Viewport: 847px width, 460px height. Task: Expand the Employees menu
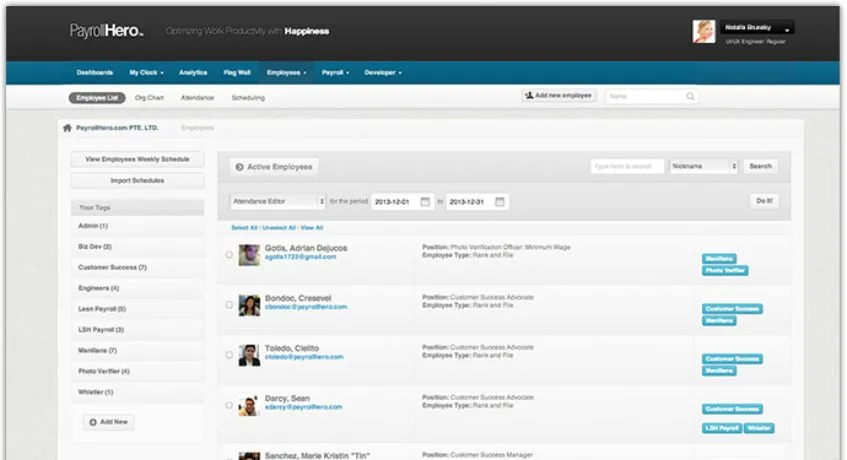286,72
